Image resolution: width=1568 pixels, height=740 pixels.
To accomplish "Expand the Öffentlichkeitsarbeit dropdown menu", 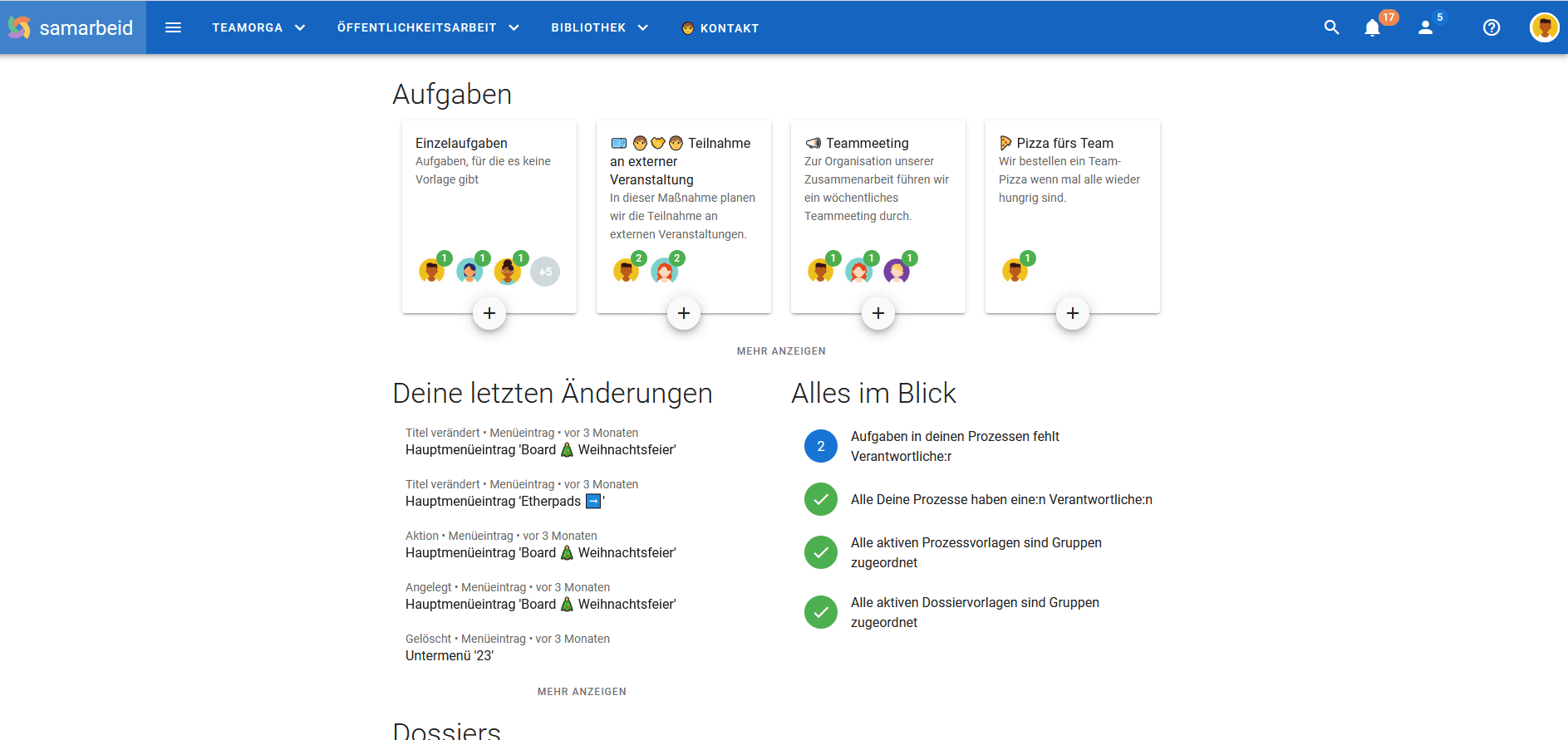I will [427, 27].
